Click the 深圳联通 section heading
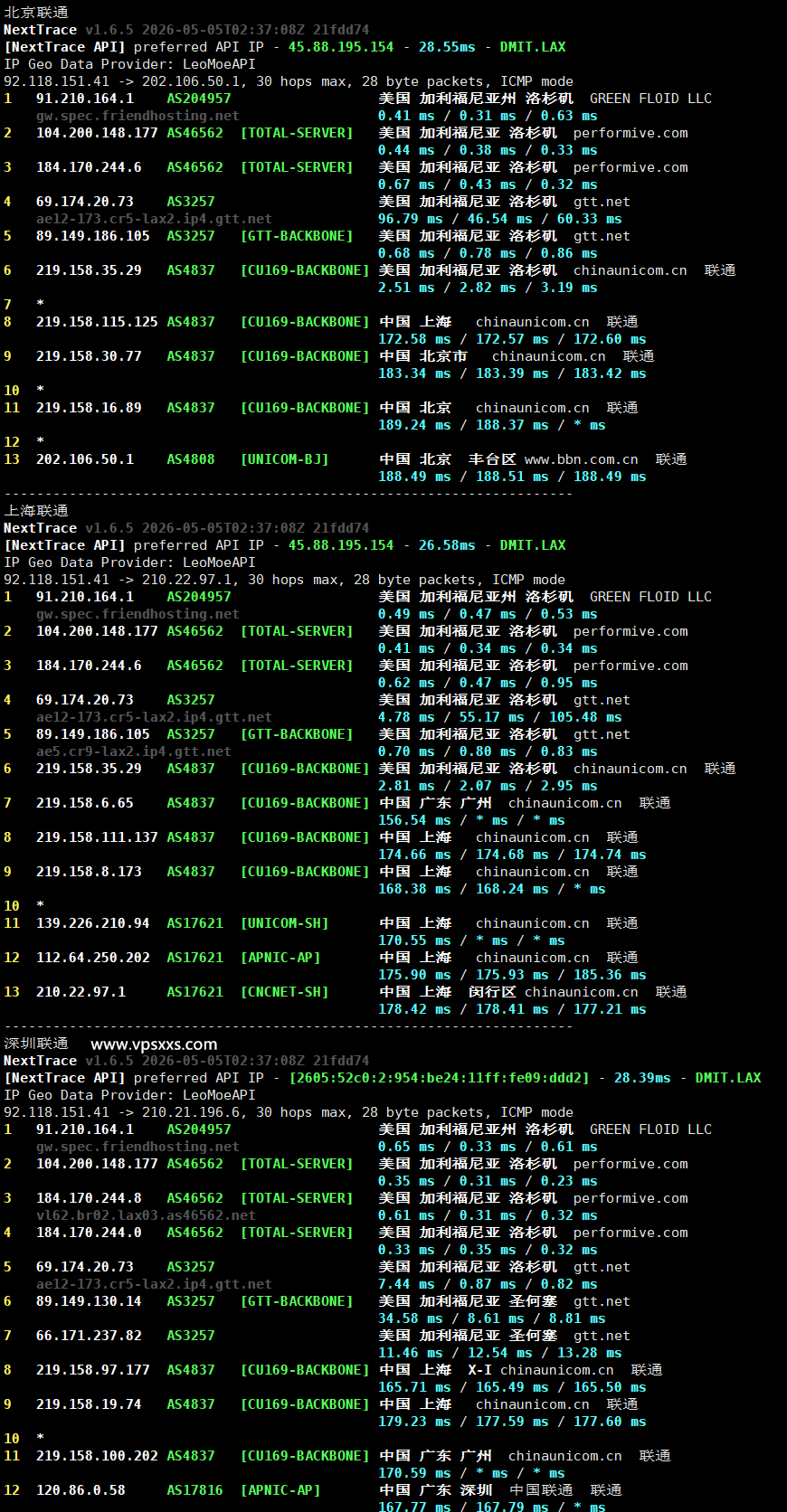787x1512 pixels. point(36,1044)
